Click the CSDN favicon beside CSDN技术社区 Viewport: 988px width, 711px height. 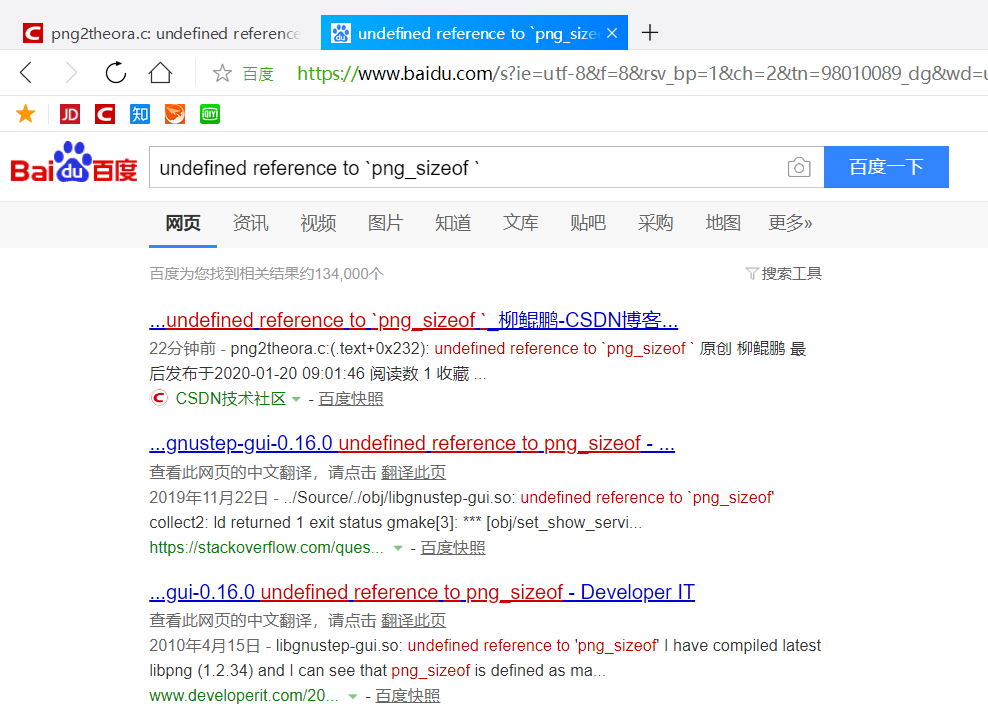[159, 398]
